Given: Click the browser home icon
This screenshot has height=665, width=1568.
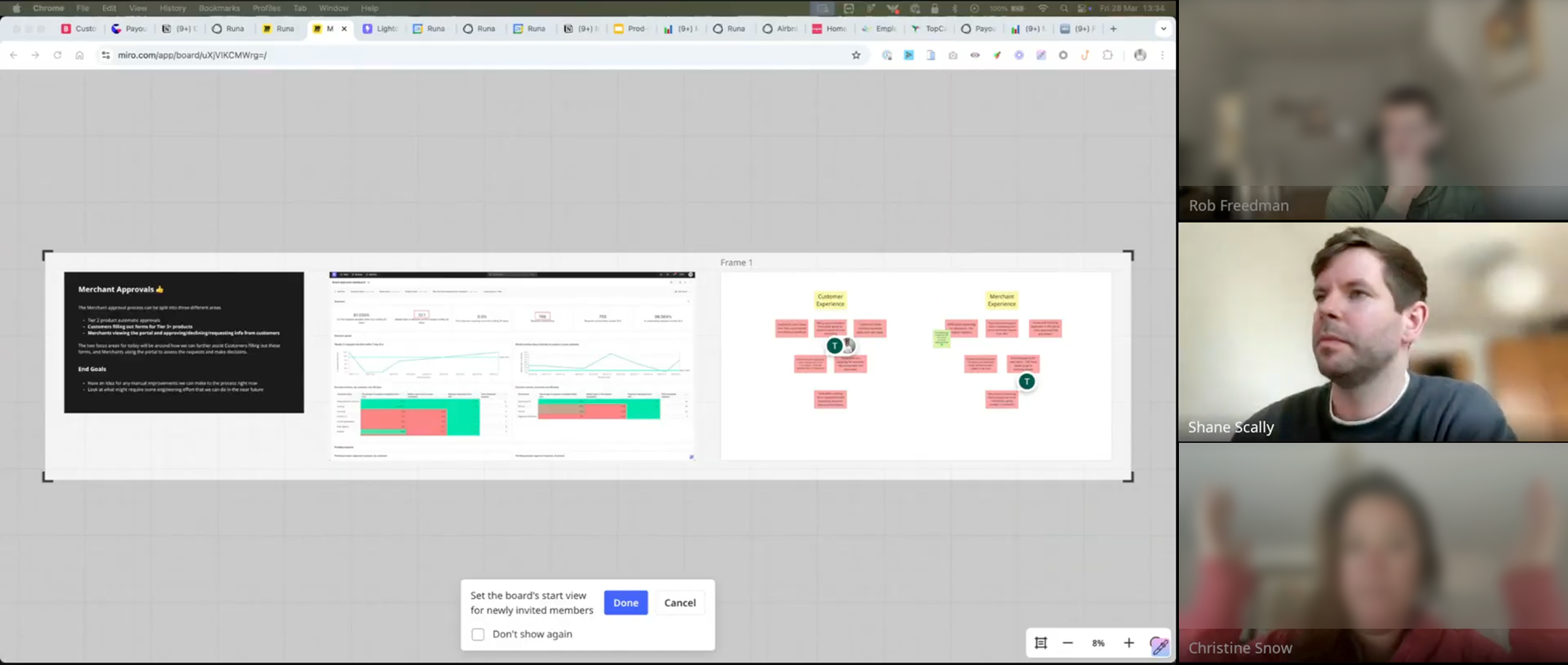Looking at the screenshot, I should tap(79, 55).
